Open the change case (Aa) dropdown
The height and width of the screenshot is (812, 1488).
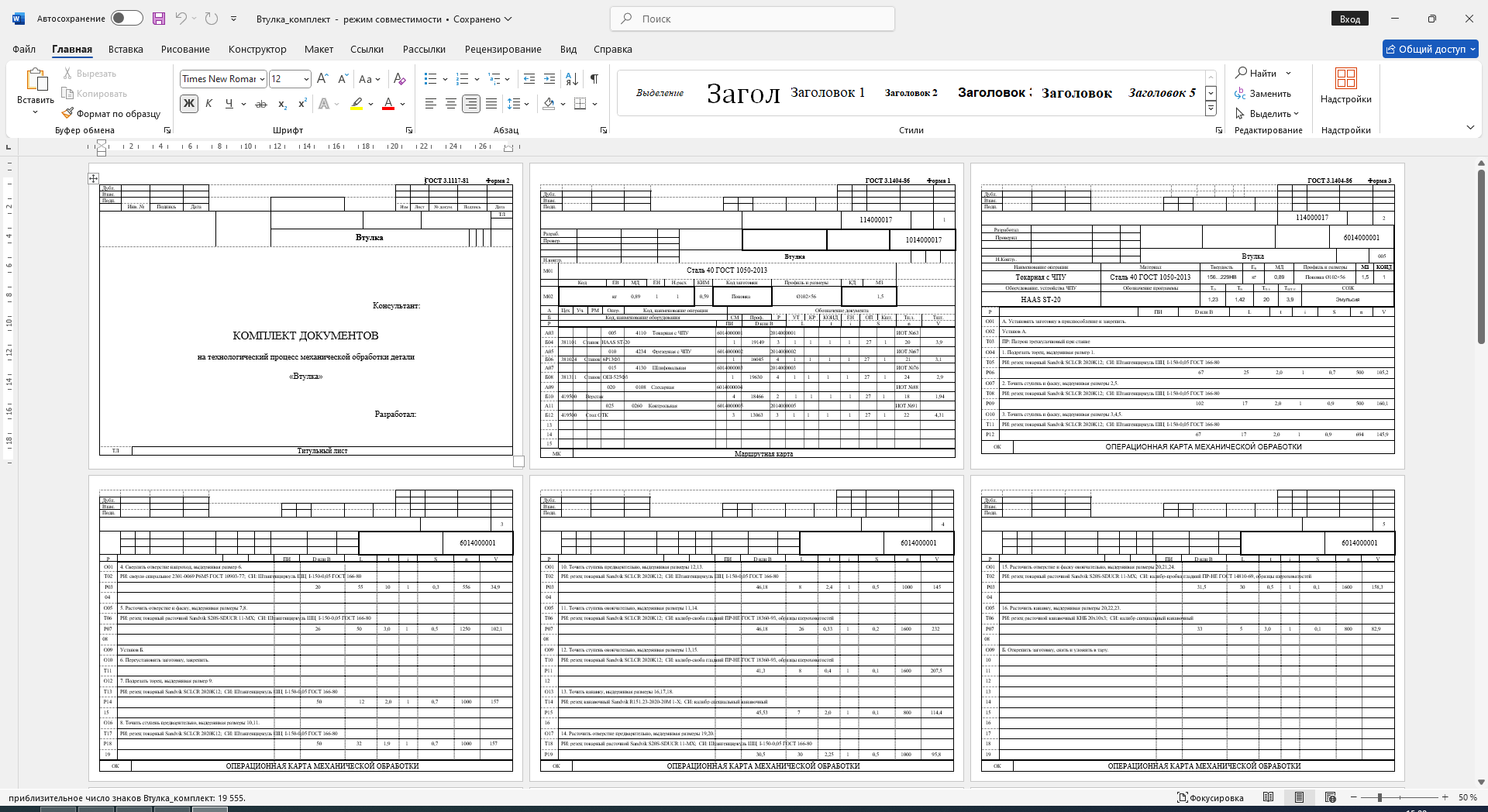click(x=369, y=79)
